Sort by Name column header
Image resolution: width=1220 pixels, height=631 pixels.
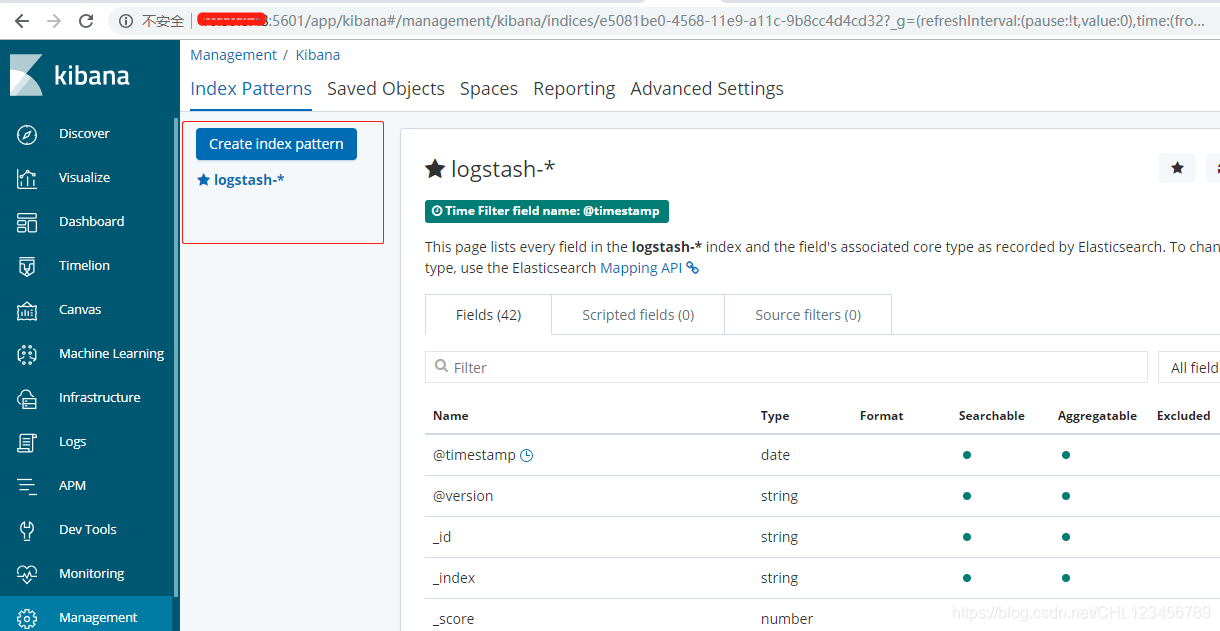coord(451,416)
